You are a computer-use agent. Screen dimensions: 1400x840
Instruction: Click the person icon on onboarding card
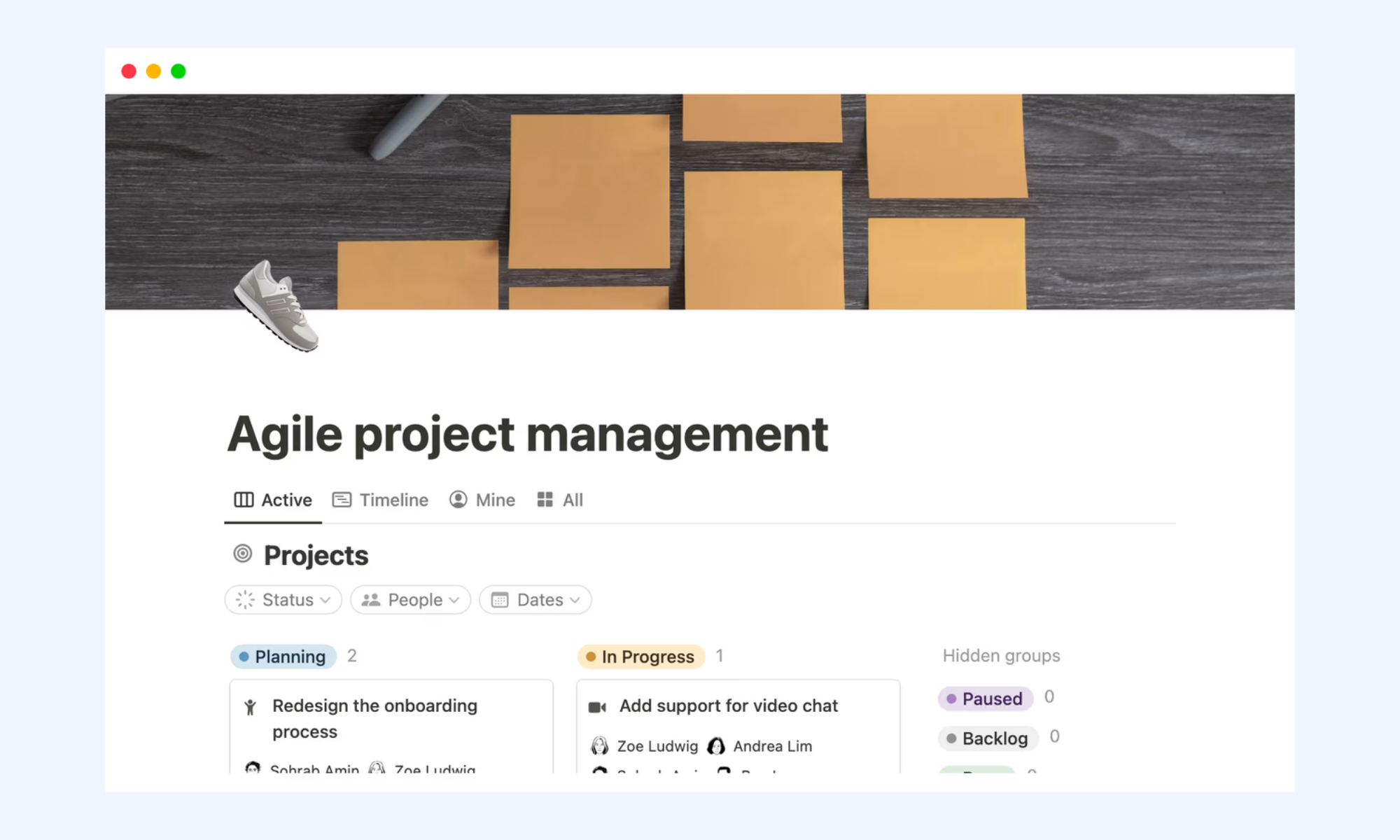pos(251,707)
